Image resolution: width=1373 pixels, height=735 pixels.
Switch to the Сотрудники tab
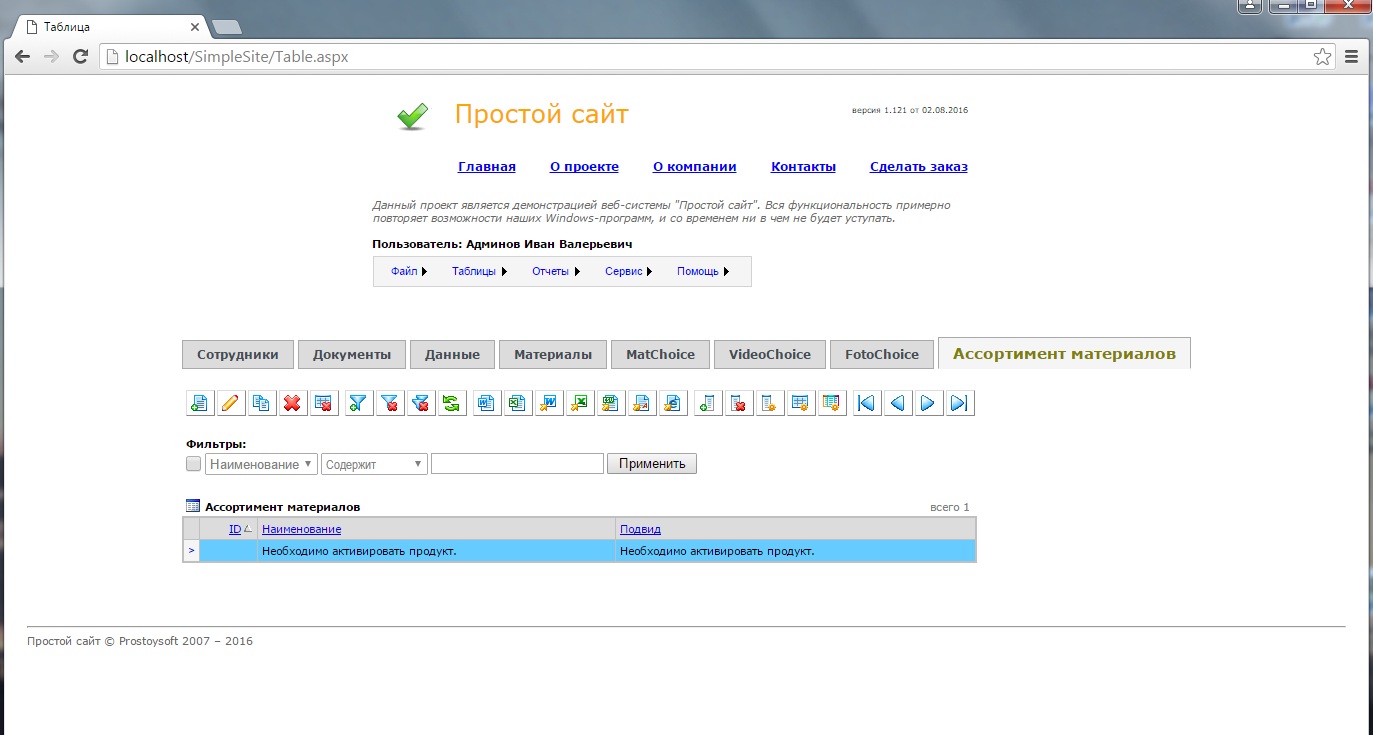tap(238, 354)
